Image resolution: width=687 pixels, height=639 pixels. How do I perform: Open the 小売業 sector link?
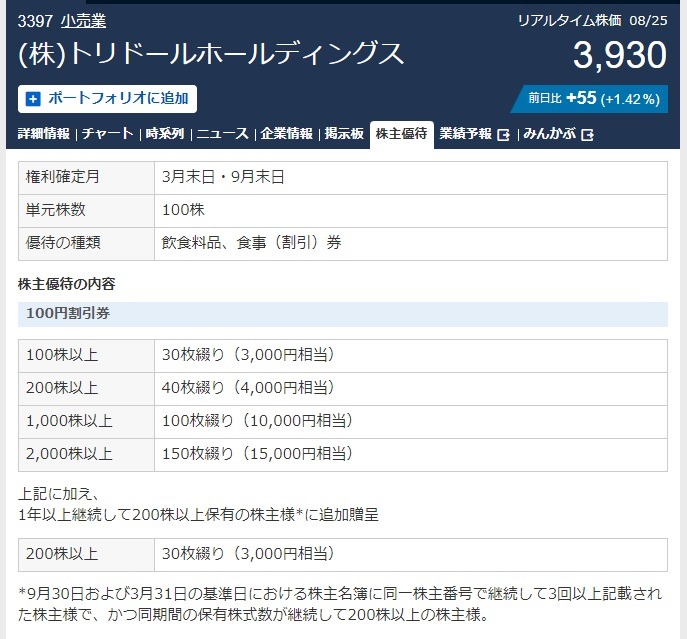click(x=83, y=21)
